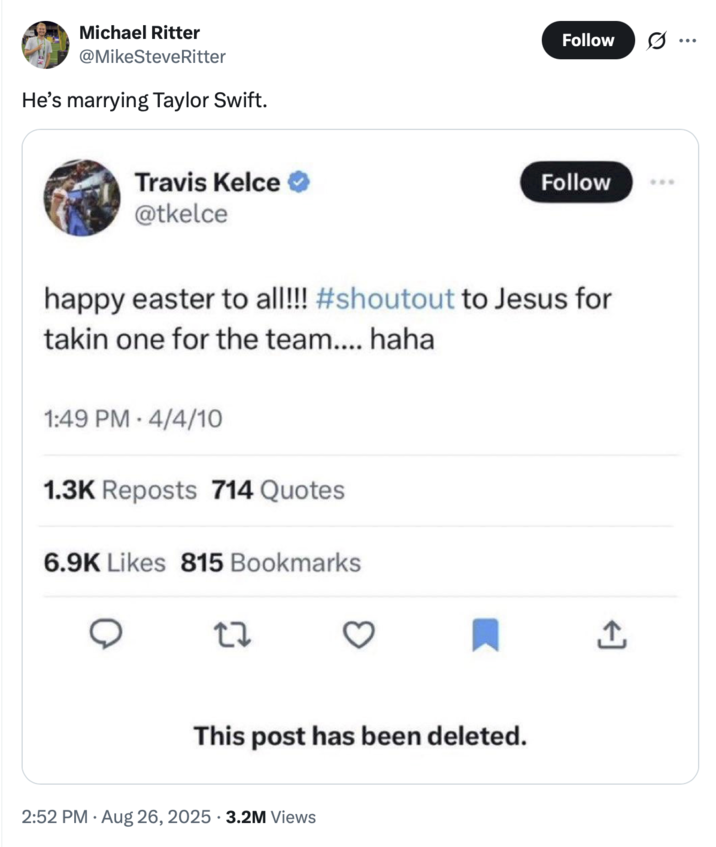Open the more options menu on Michael Ritter's post
This screenshot has height=847, width=716.
tap(686, 38)
